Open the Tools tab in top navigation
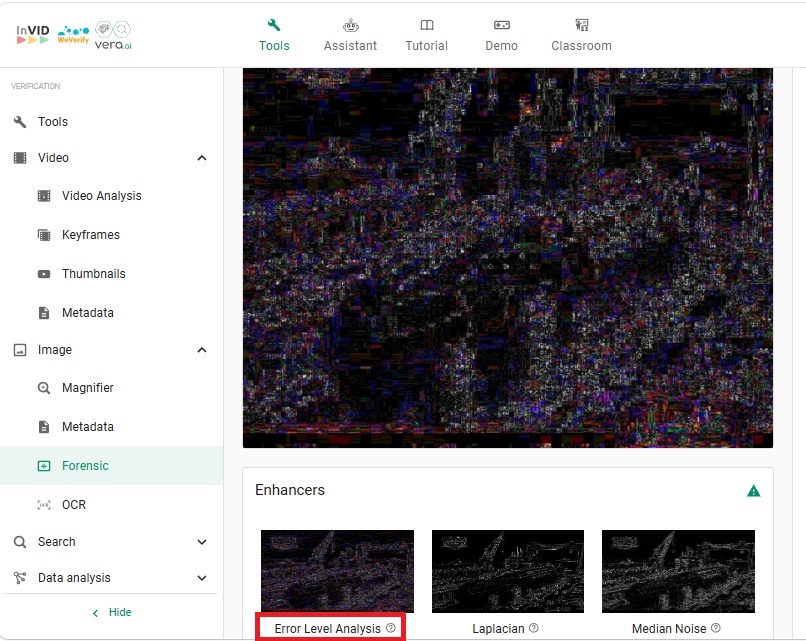This screenshot has height=641, width=806. tap(274, 36)
